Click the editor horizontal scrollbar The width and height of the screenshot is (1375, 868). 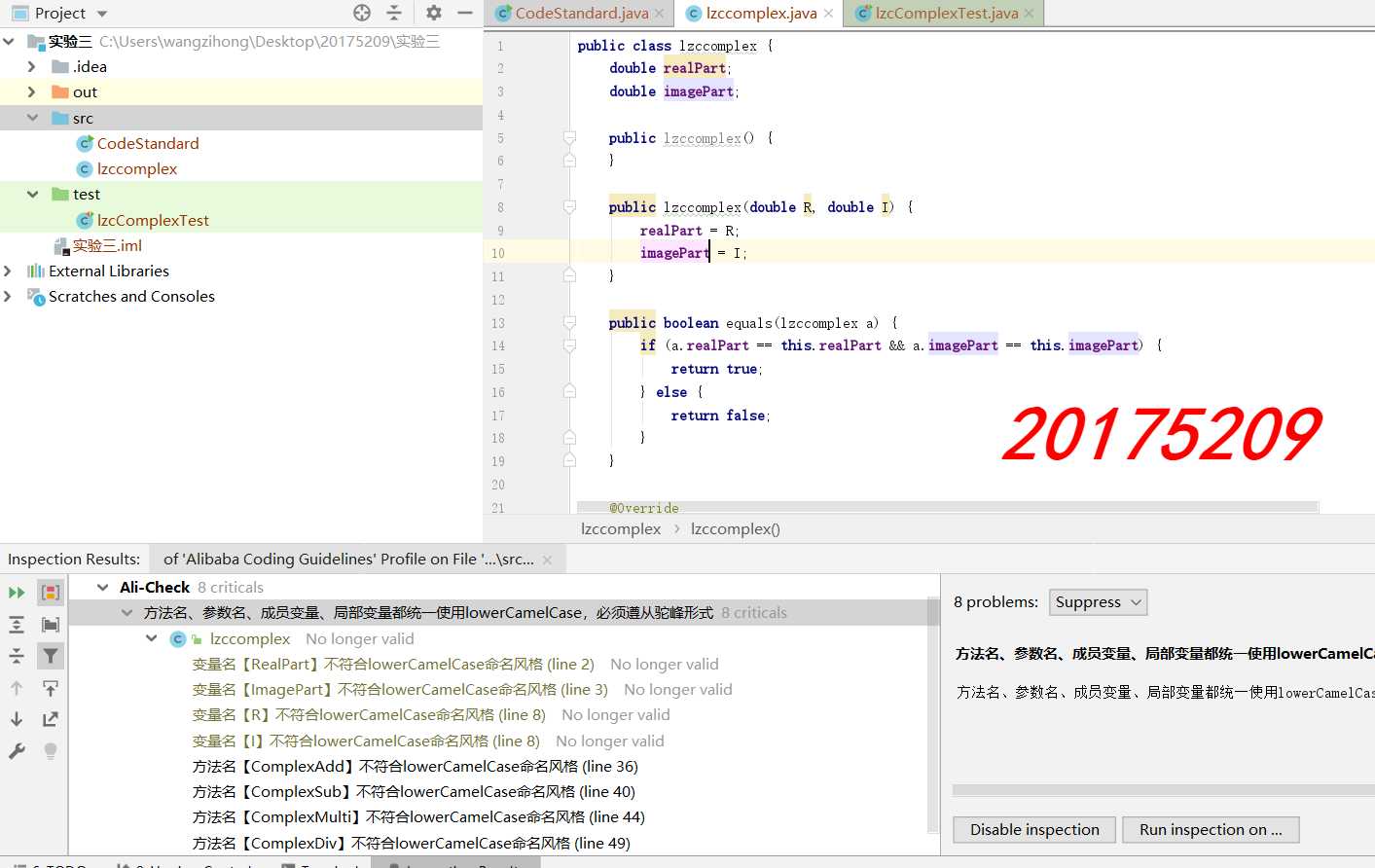pos(948,508)
